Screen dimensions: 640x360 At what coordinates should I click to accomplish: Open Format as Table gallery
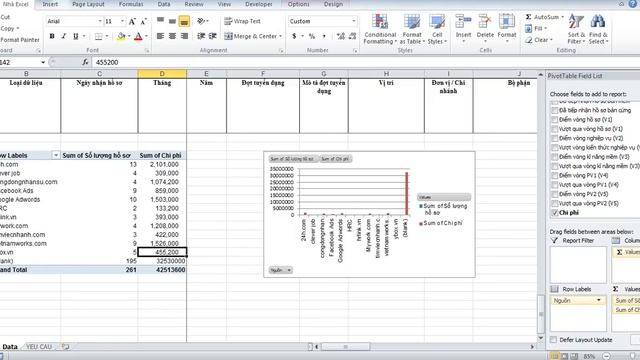click(x=412, y=29)
